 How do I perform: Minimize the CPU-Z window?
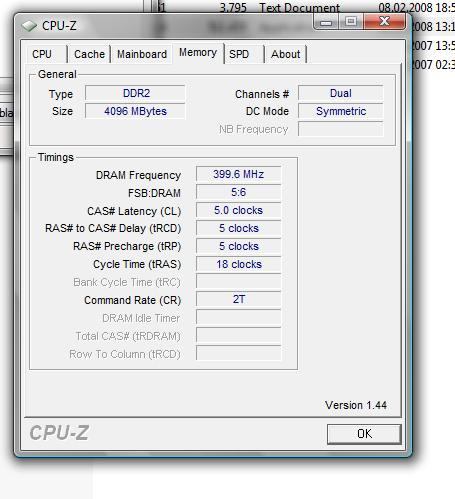click(x=326, y=22)
